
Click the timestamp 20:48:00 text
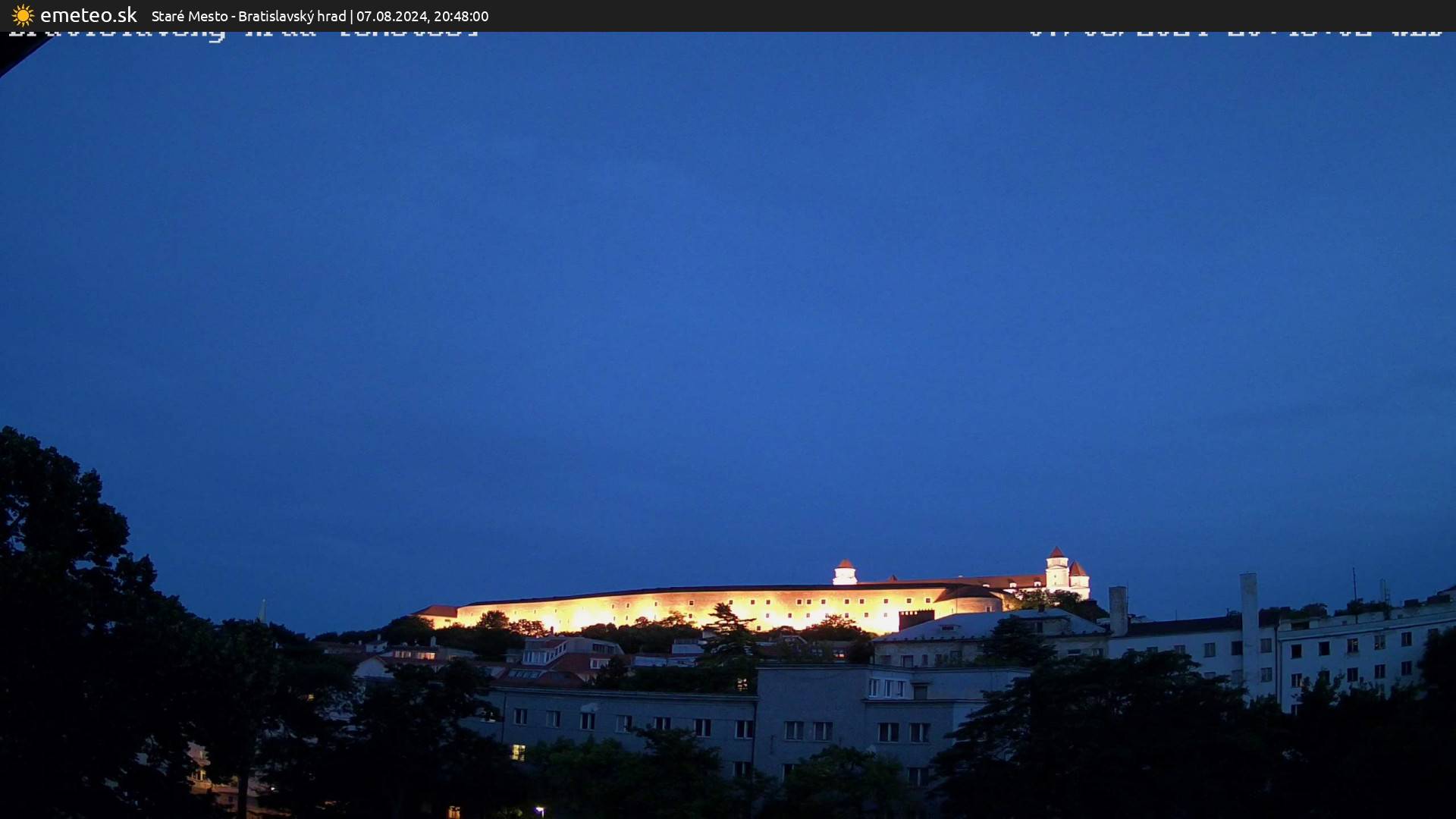(460, 16)
